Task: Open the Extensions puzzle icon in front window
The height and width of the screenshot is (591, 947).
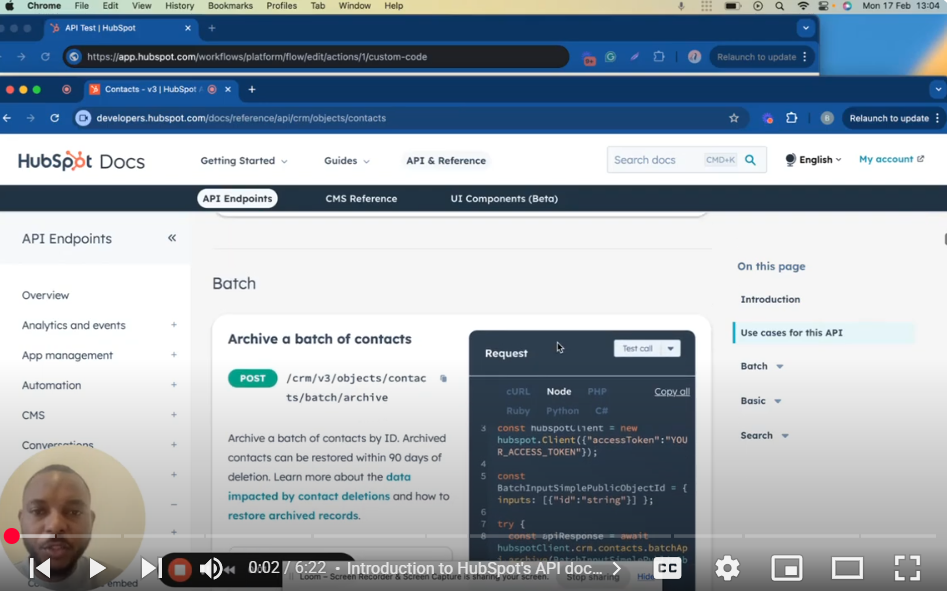Action: click(792, 118)
